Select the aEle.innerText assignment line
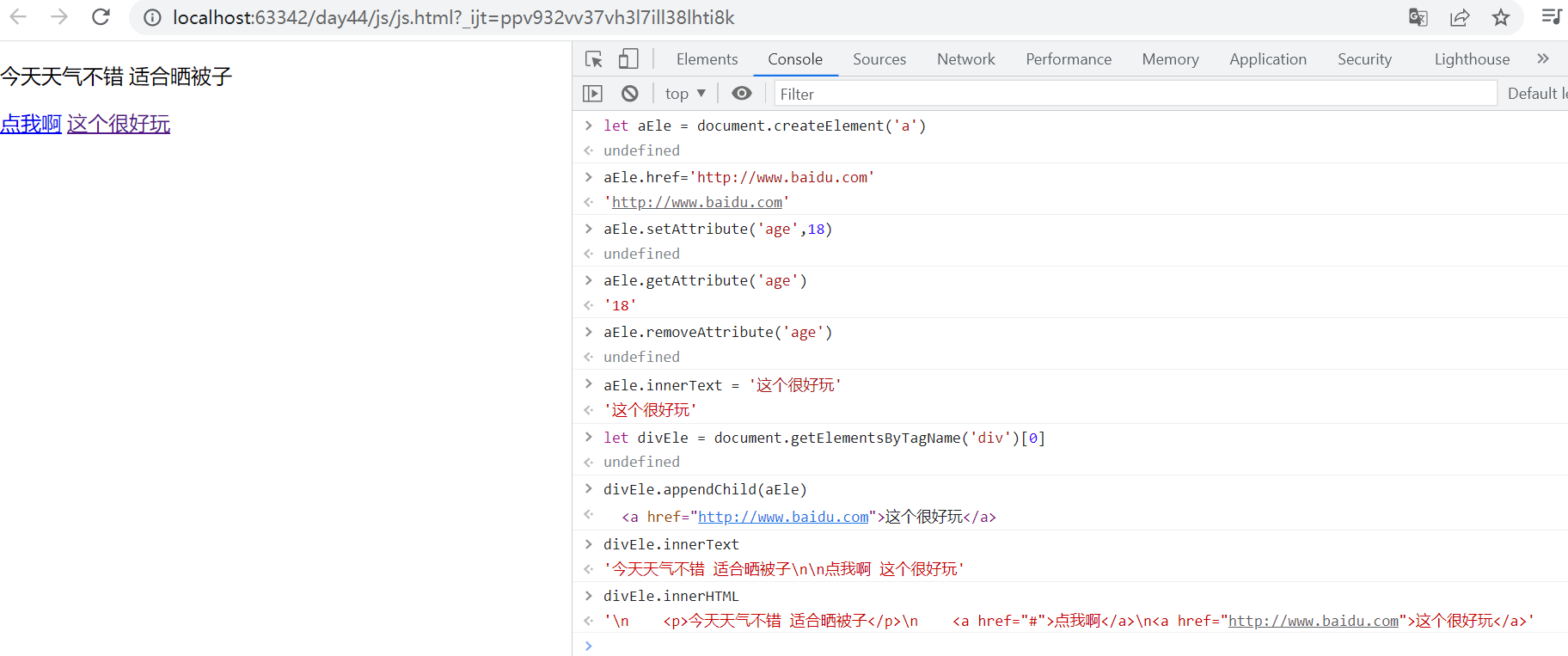 coord(722,385)
